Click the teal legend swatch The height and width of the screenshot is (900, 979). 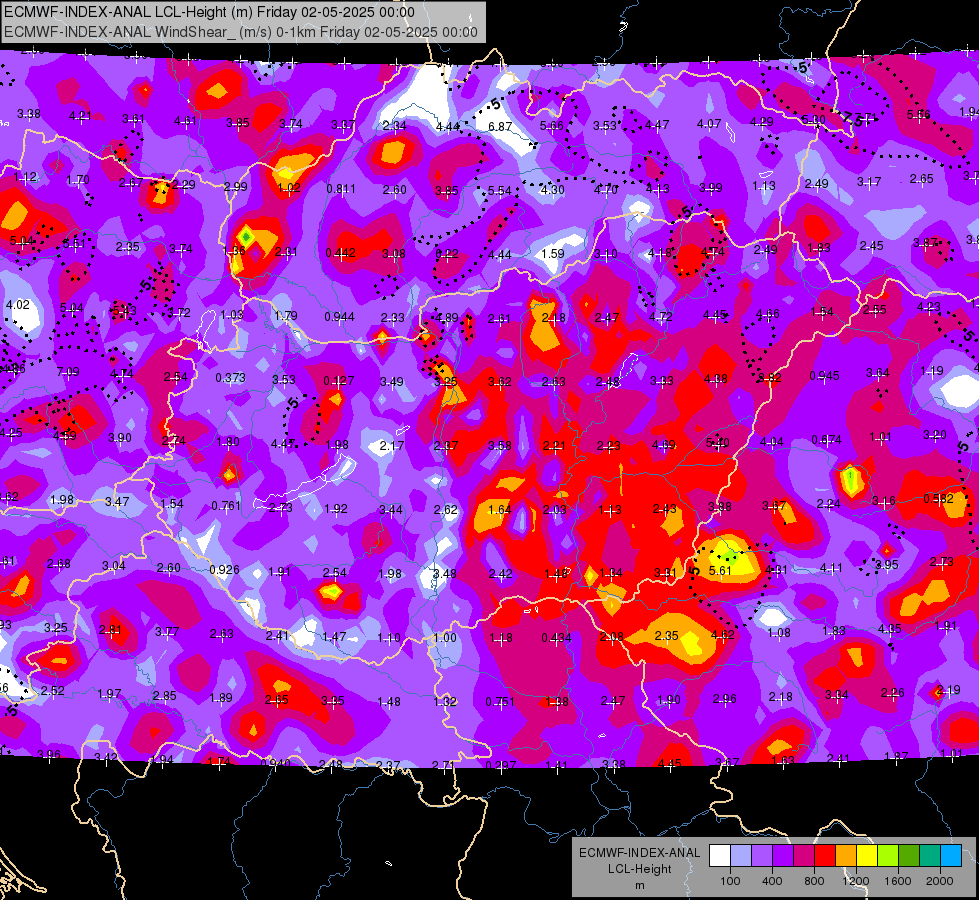930,856
